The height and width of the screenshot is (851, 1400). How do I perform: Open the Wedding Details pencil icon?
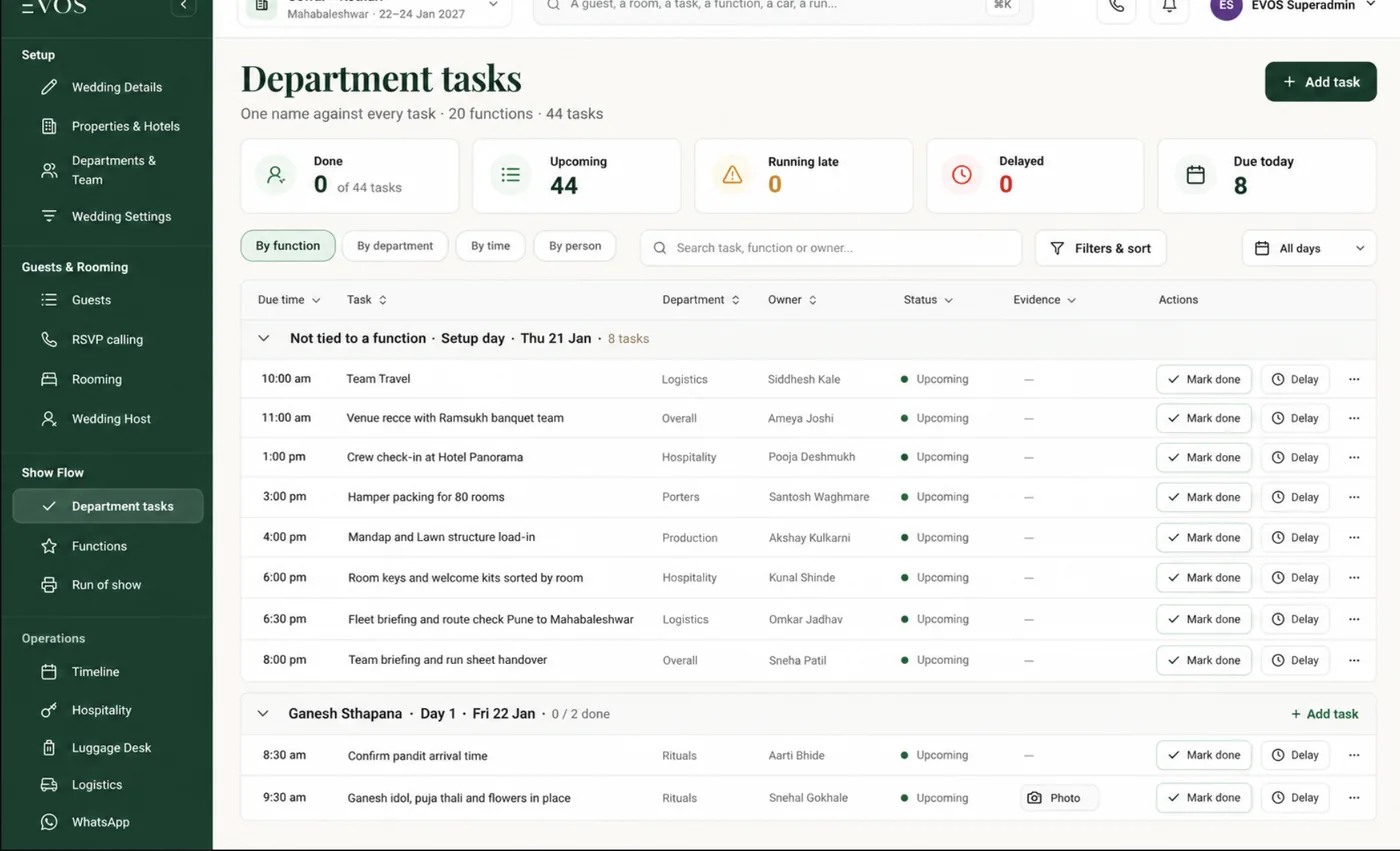(49, 87)
